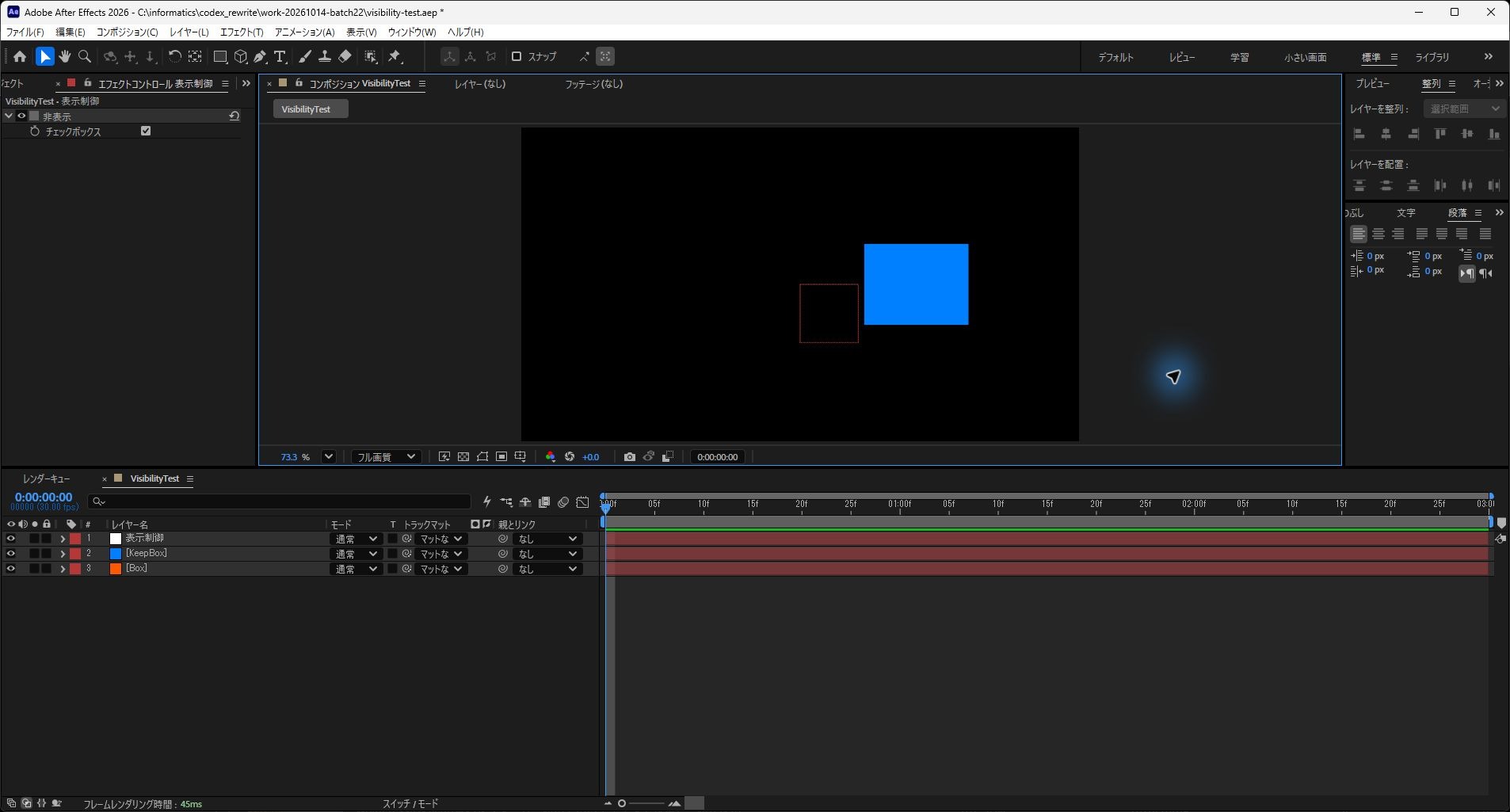
Task: Click the VisibilityTest breadcrumb button
Action: [x=311, y=109]
